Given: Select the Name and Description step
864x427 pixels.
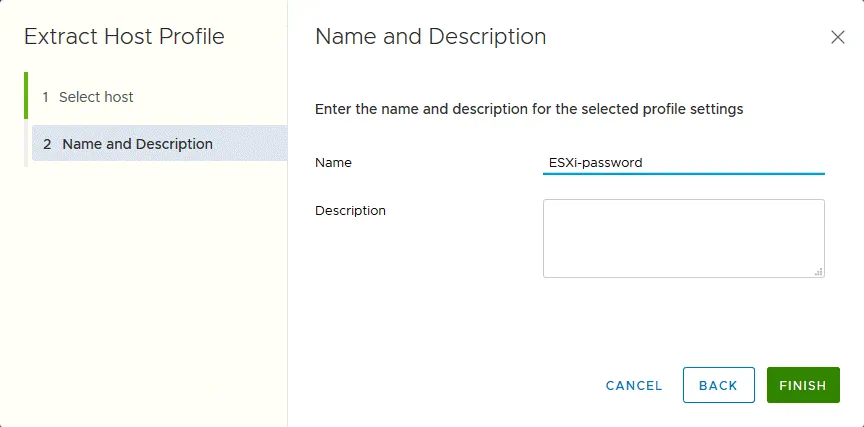Looking at the screenshot, I should [137, 144].
